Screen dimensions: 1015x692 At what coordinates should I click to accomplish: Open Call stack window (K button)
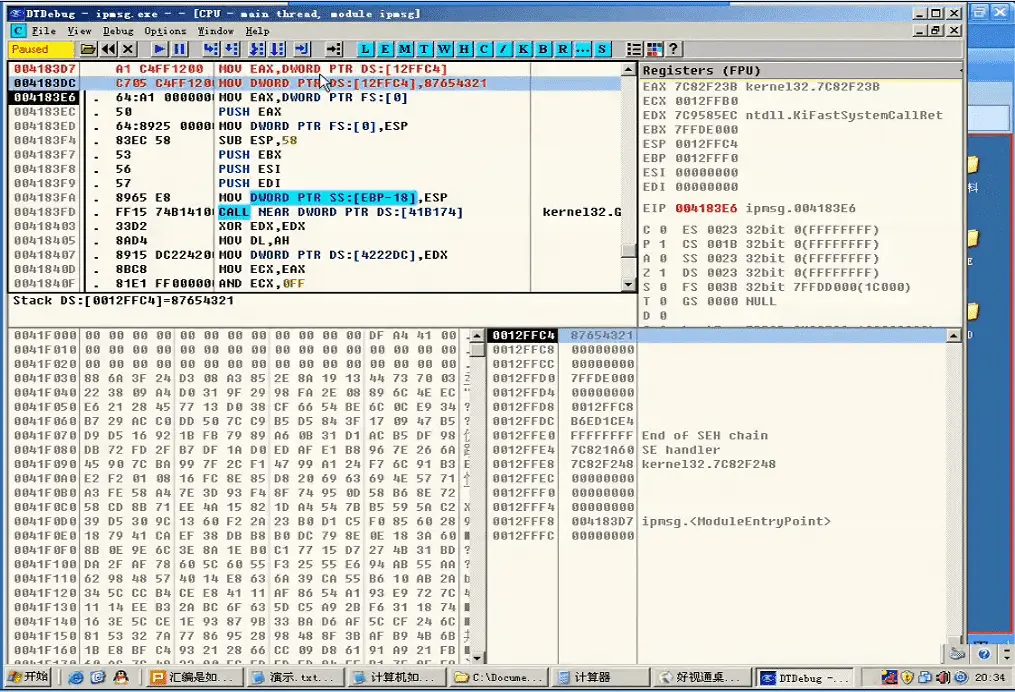pyautogui.click(x=523, y=49)
